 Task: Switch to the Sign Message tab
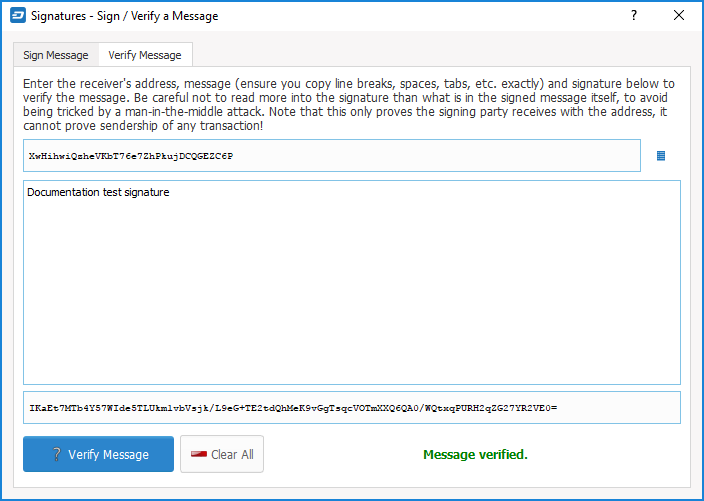point(56,55)
